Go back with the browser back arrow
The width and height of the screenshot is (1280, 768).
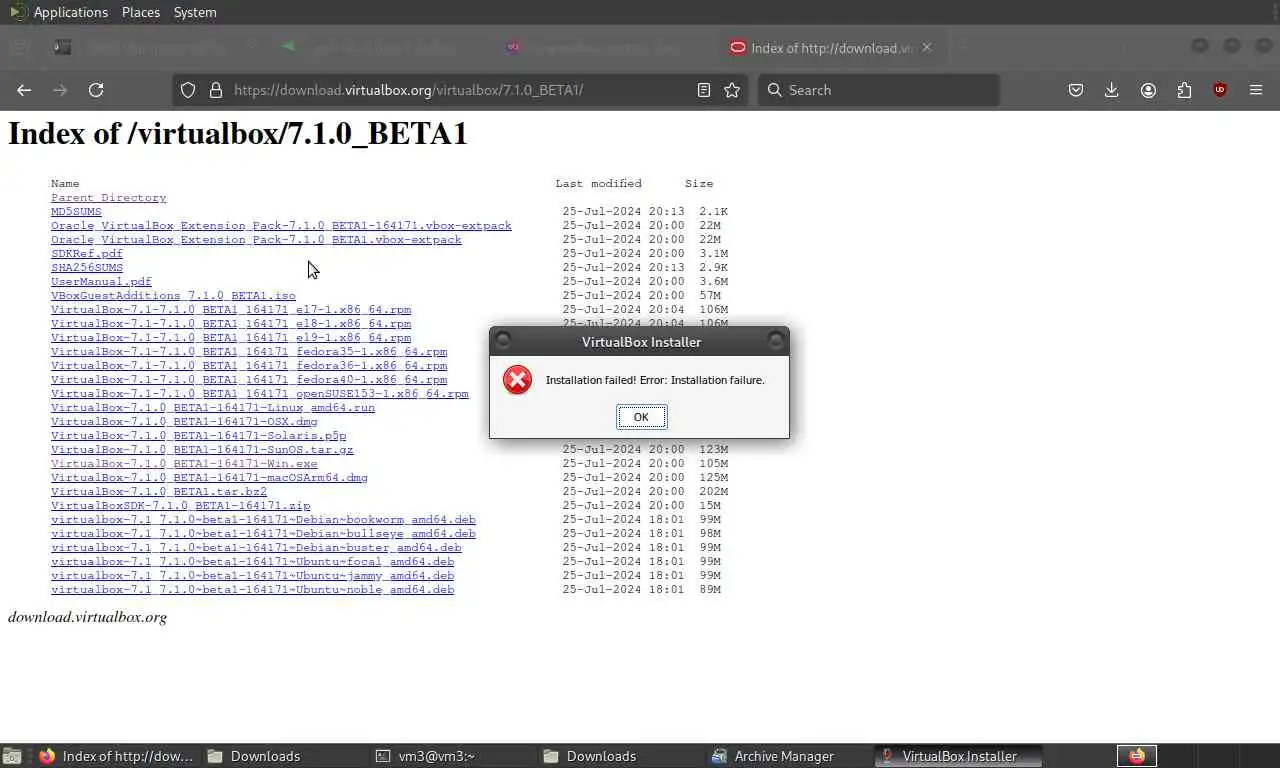tap(24, 90)
